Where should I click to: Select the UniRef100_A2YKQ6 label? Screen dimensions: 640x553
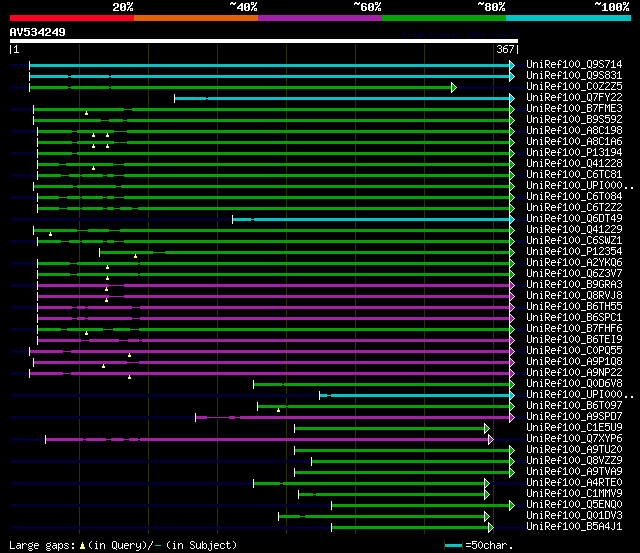(x=574, y=263)
